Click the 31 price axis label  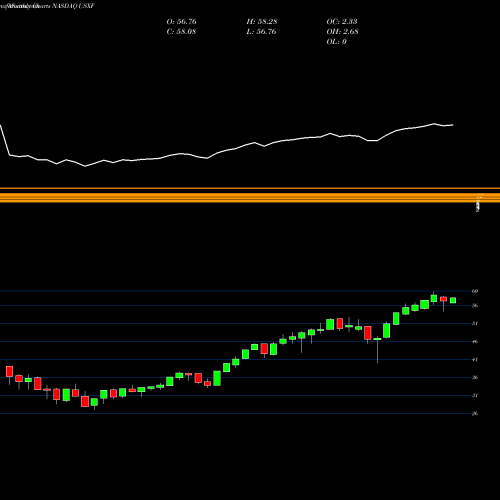coord(475,395)
